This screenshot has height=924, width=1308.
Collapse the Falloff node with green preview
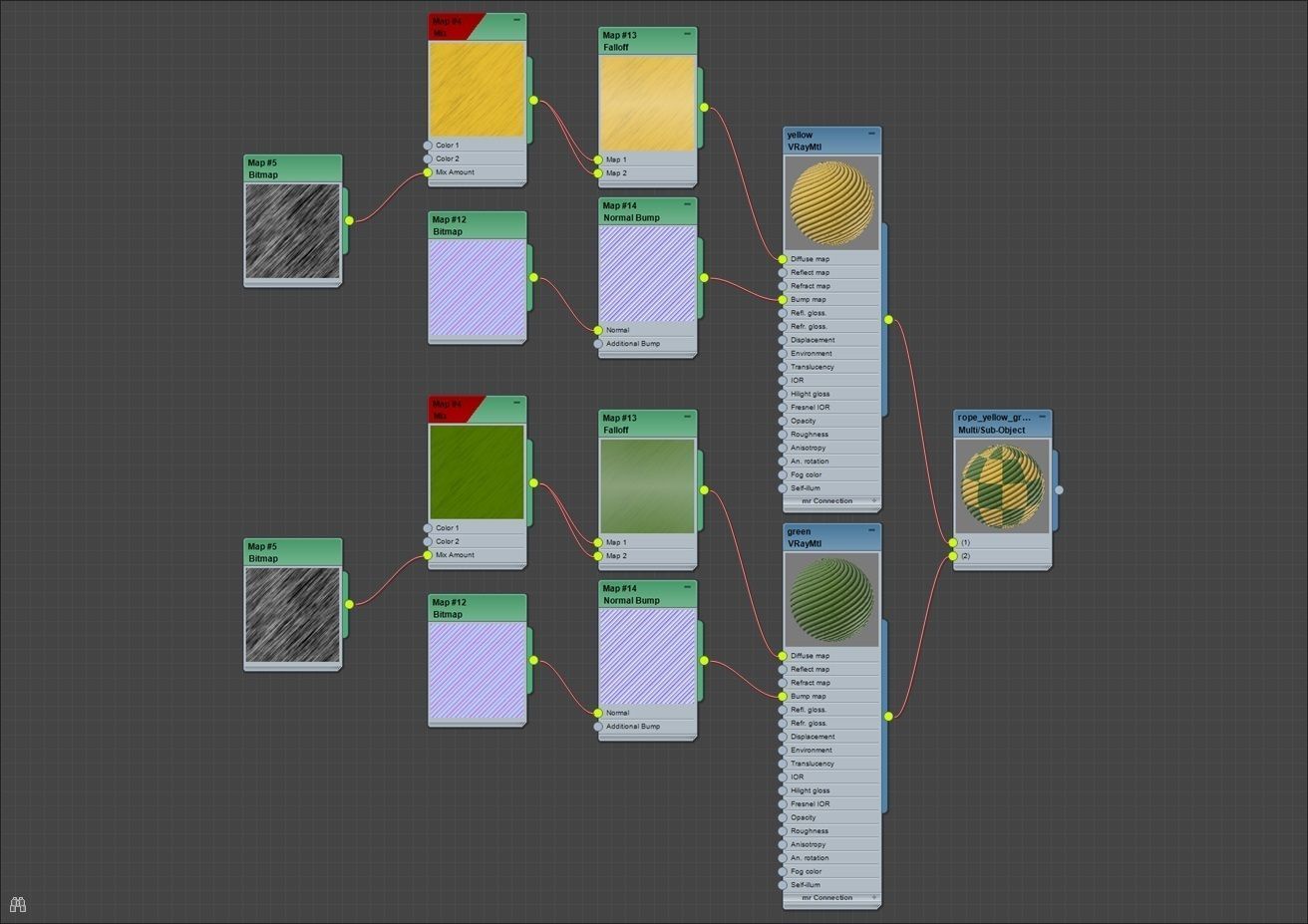pyautogui.click(x=687, y=417)
